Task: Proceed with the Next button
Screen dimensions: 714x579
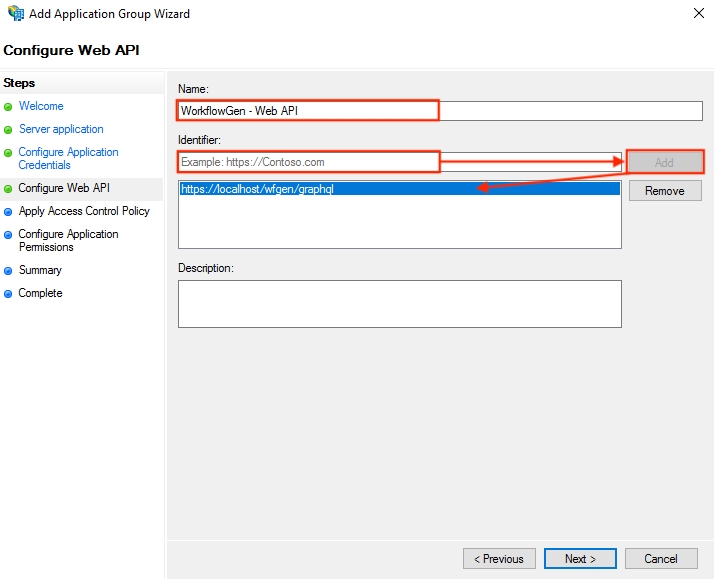Action: pos(580,558)
